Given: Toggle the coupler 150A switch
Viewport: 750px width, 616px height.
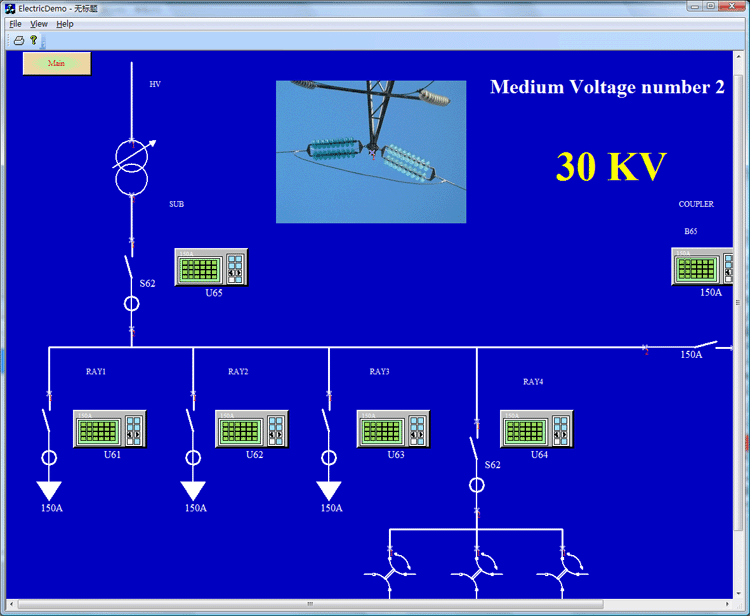Looking at the screenshot, I should pyautogui.click(x=706, y=344).
